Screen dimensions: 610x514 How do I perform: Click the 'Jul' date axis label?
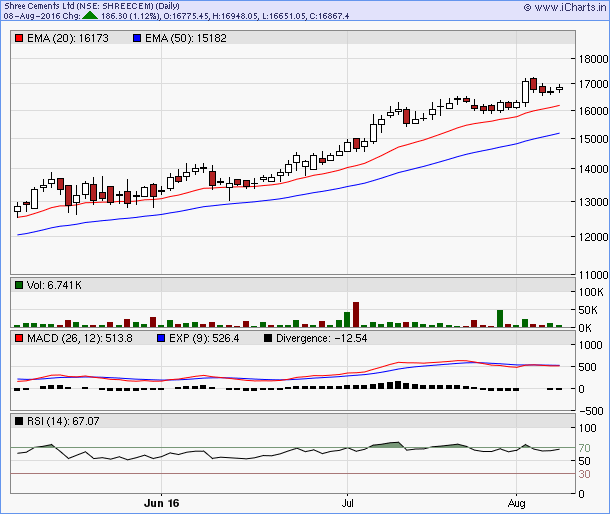(347, 503)
